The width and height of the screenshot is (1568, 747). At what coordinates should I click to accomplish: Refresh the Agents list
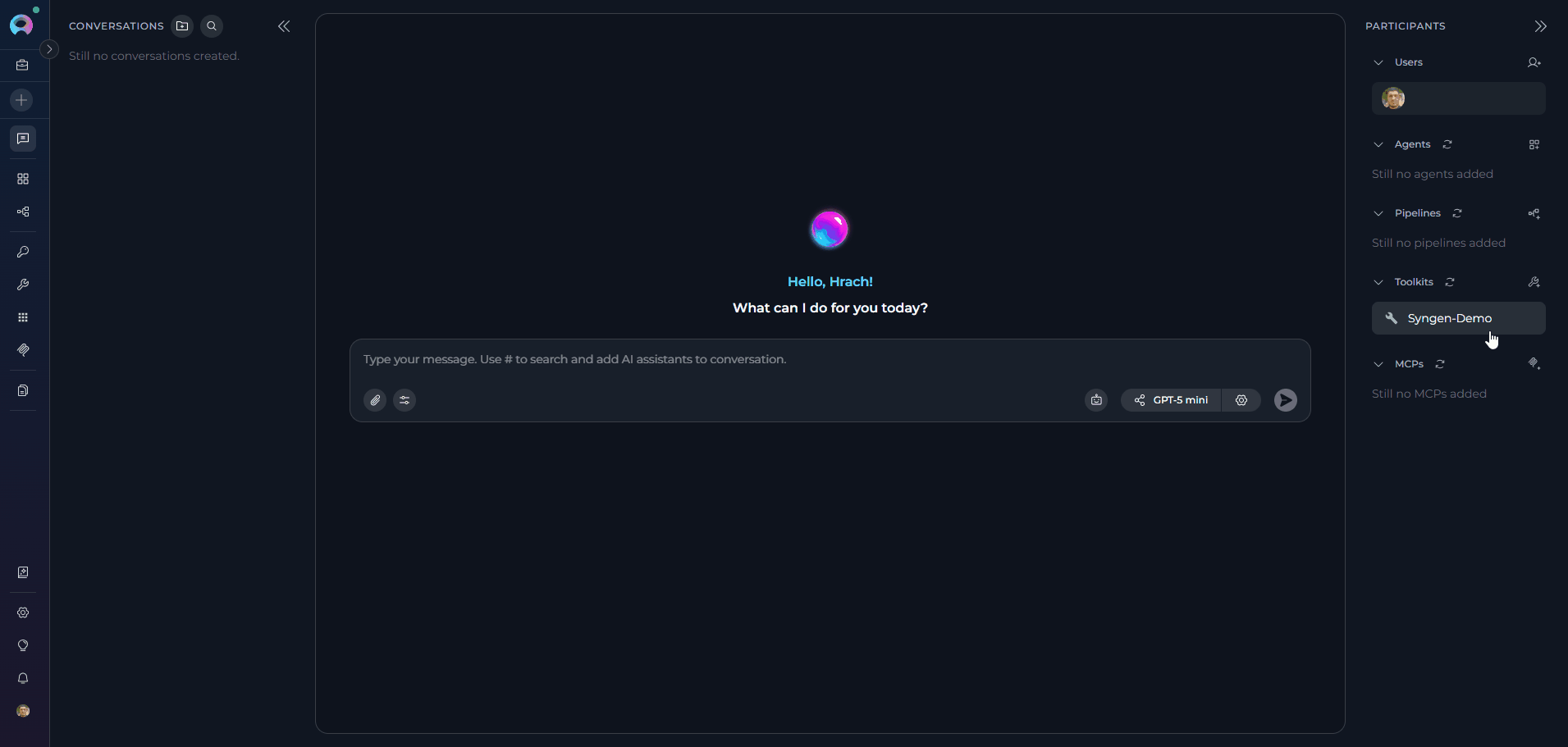[x=1447, y=144]
